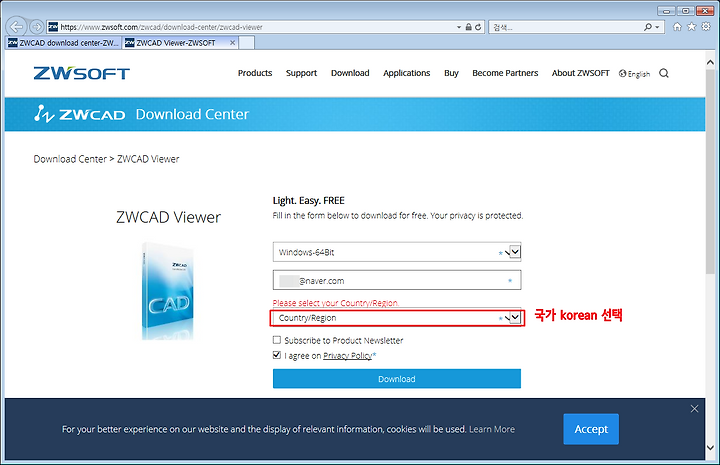This screenshot has height=465, width=720.
Task: Click the ZWCAD Viewer box image
Action: (x=168, y=291)
